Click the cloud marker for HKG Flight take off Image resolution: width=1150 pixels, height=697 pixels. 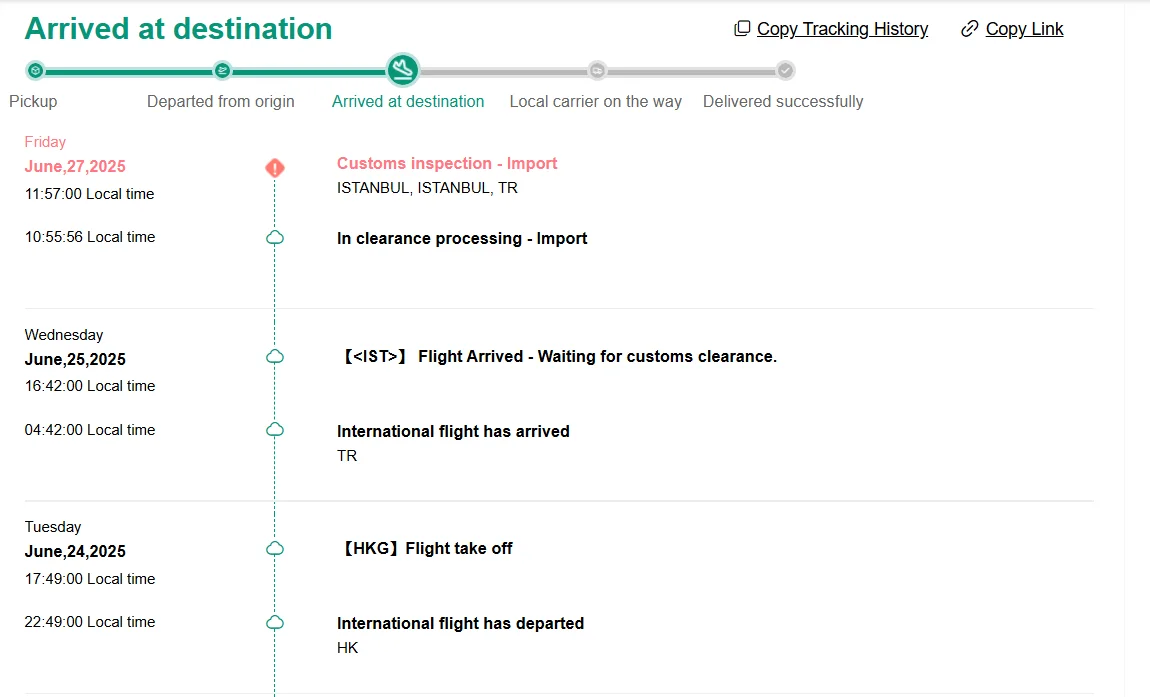[x=275, y=549]
